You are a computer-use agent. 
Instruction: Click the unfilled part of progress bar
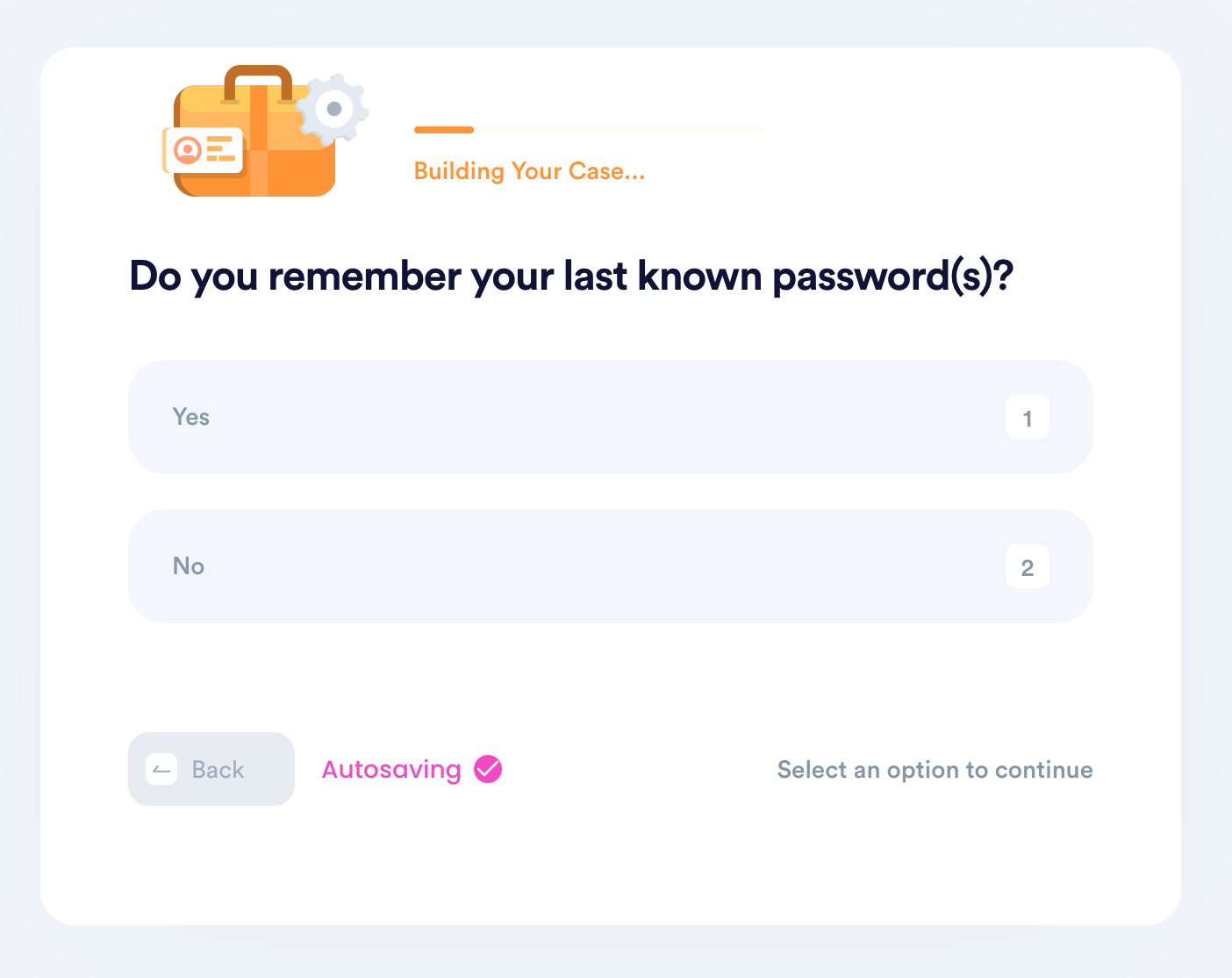[x=620, y=130]
